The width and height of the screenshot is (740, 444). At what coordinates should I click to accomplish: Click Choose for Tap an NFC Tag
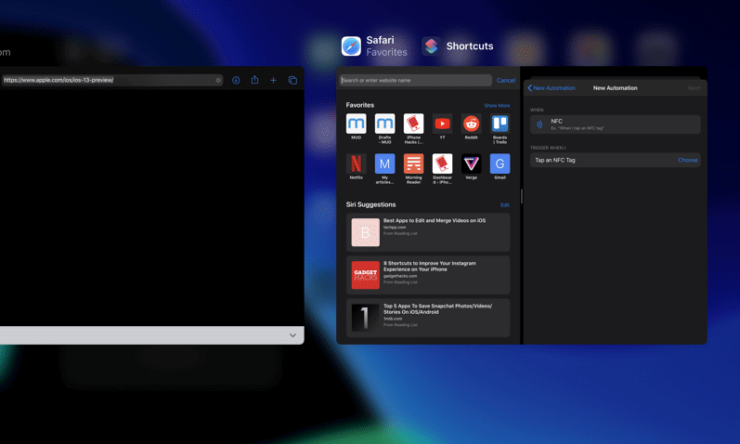point(688,160)
